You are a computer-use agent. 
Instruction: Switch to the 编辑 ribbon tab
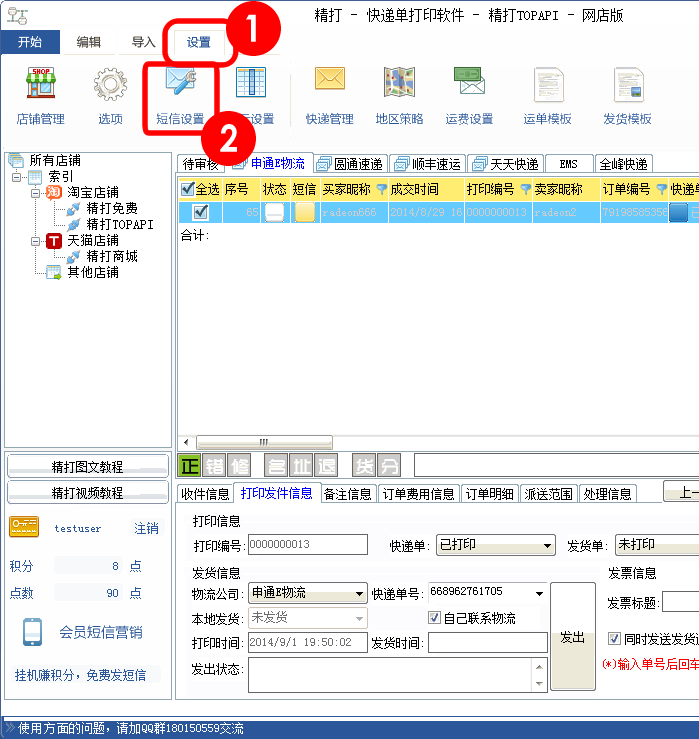(x=89, y=42)
